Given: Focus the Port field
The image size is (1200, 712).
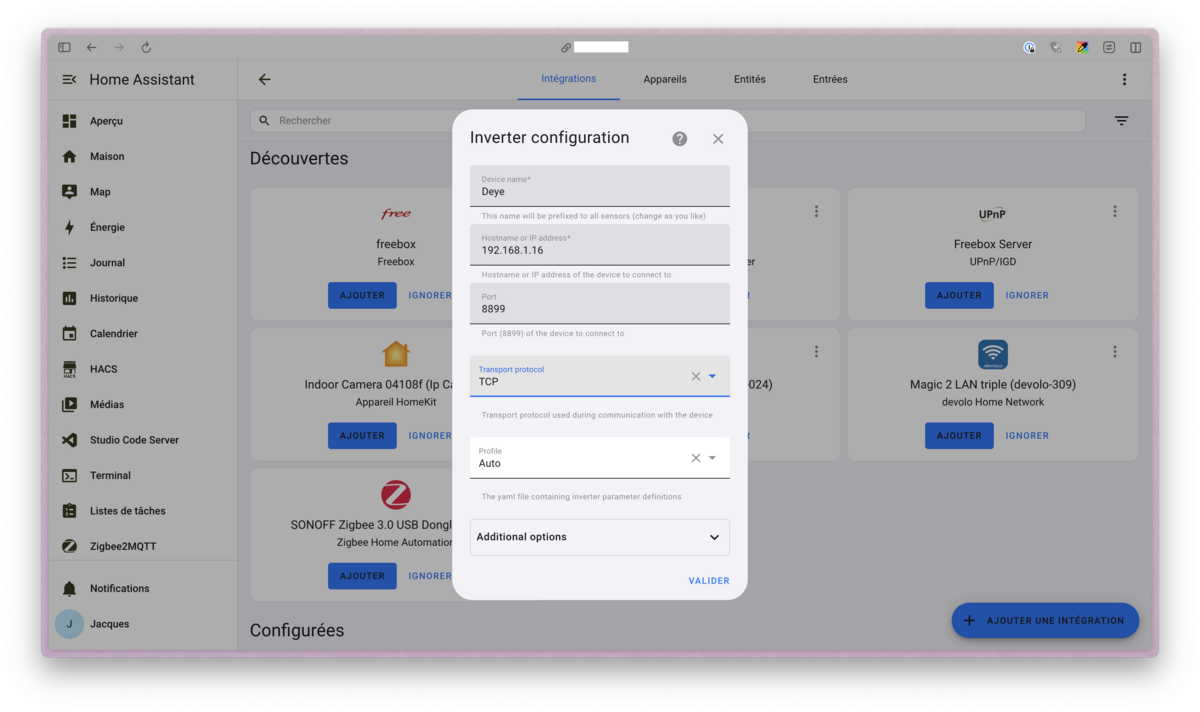Looking at the screenshot, I should pos(600,303).
